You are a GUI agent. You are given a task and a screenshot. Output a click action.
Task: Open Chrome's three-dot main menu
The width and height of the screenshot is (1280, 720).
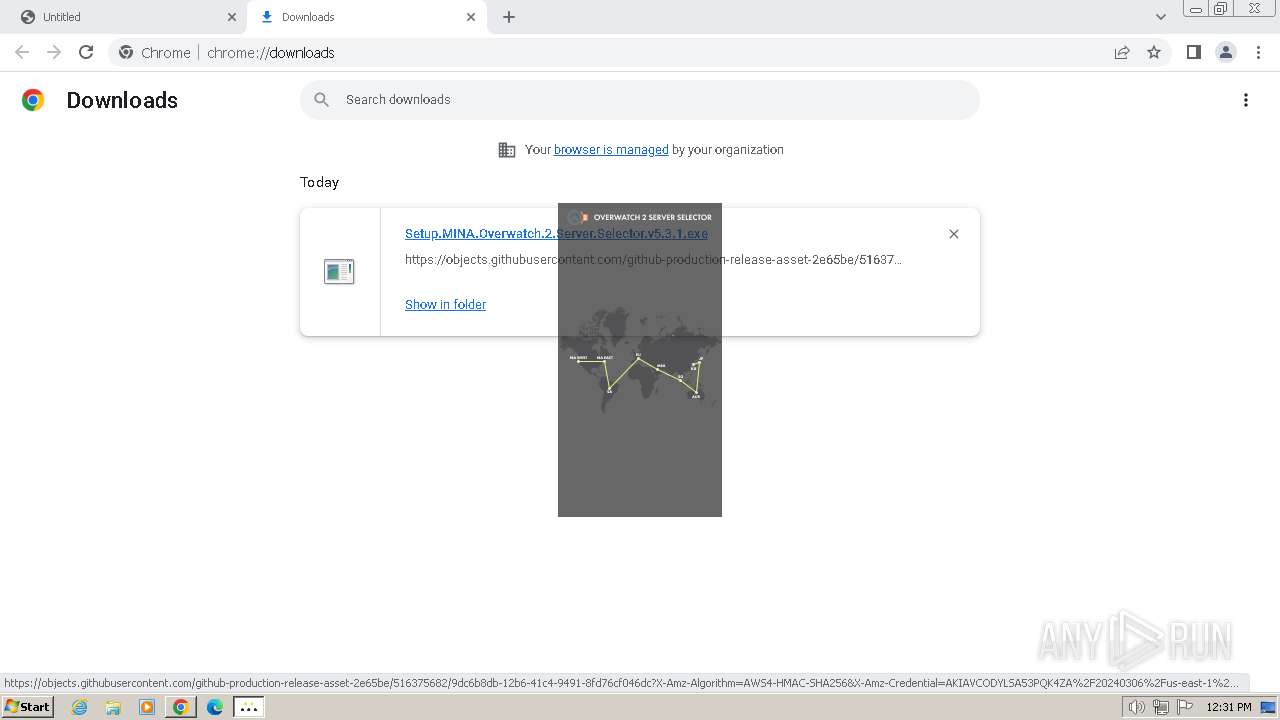click(1259, 52)
